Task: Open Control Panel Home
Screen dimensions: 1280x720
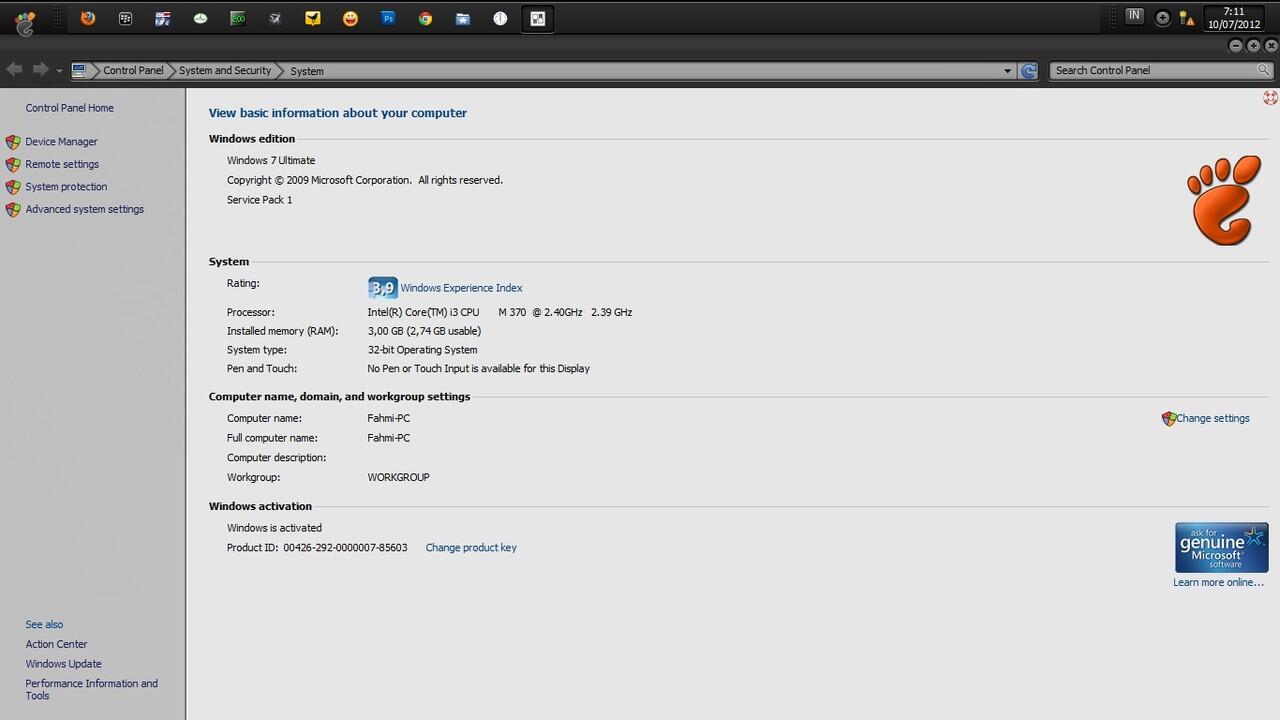Action: pyautogui.click(x=70, y=108)
